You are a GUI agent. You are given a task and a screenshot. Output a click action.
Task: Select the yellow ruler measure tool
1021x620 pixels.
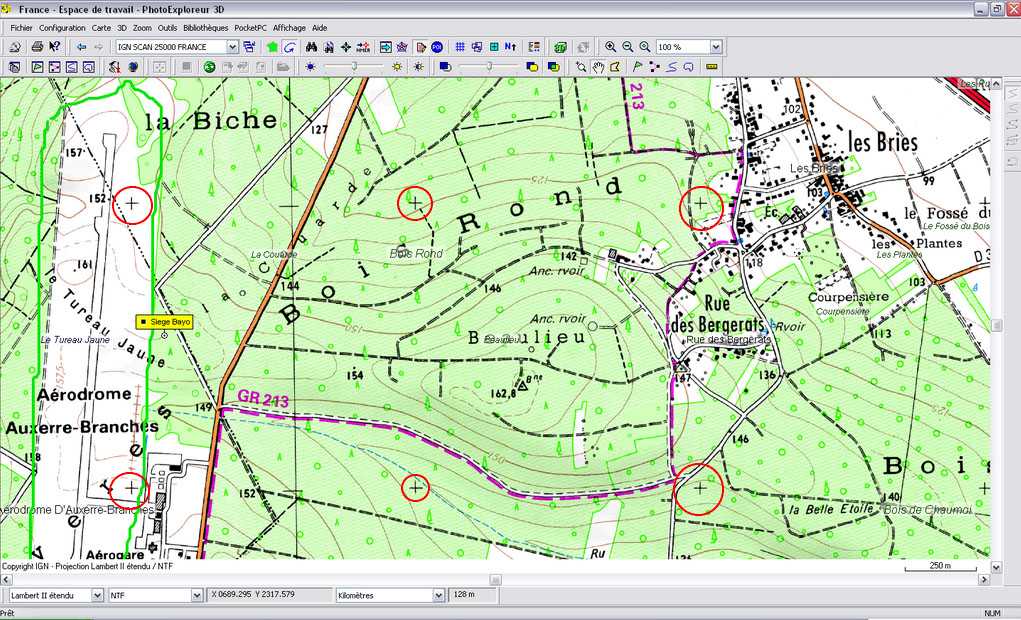(x=712, y=66)
